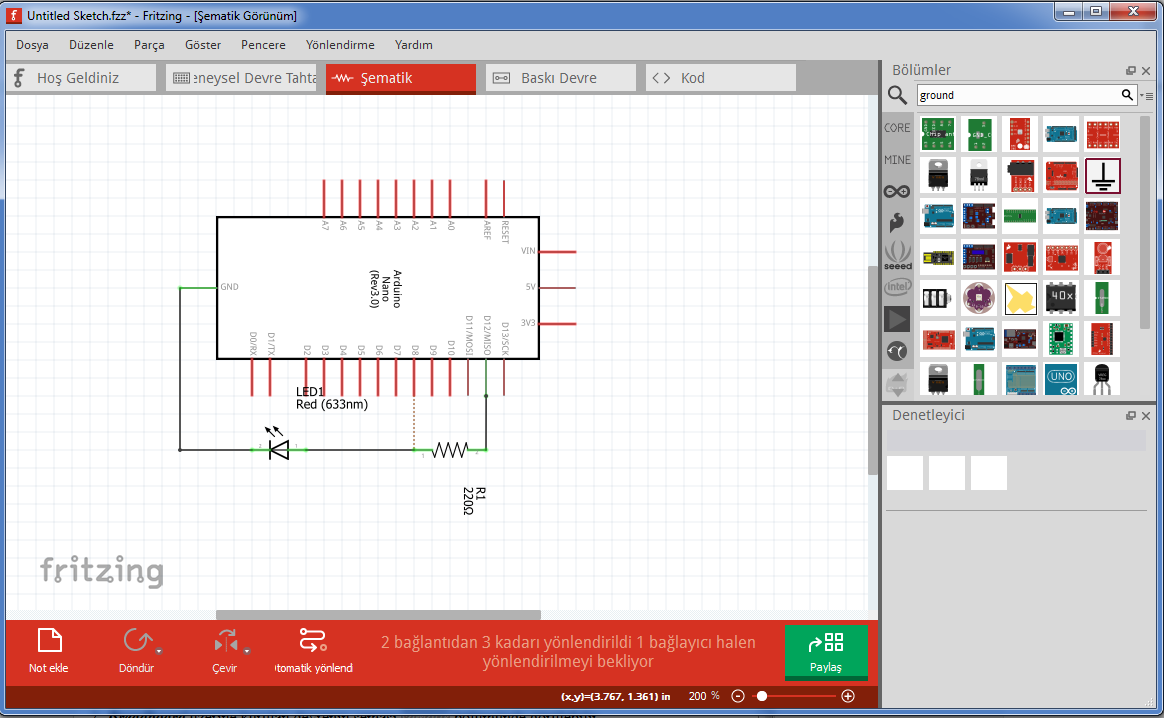Open the parts bin options menu
This screenshot has height=718, width=1164.
[1147, 96]
